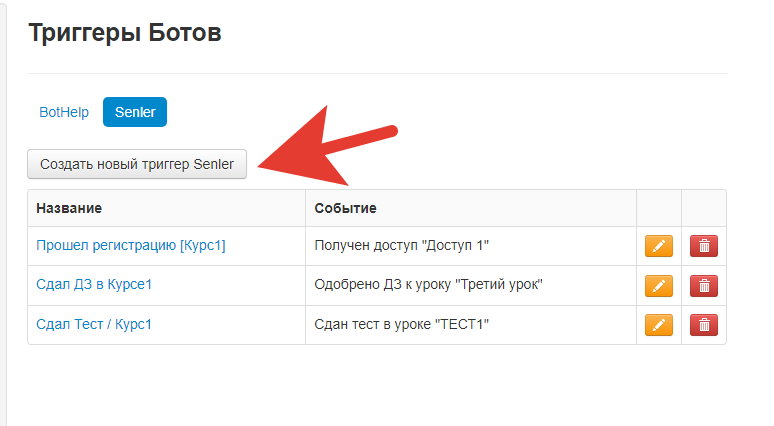Click the "Название" column header
Viewport: 774px width, 426px height.
pyautogui.click(x=69, y=208)
